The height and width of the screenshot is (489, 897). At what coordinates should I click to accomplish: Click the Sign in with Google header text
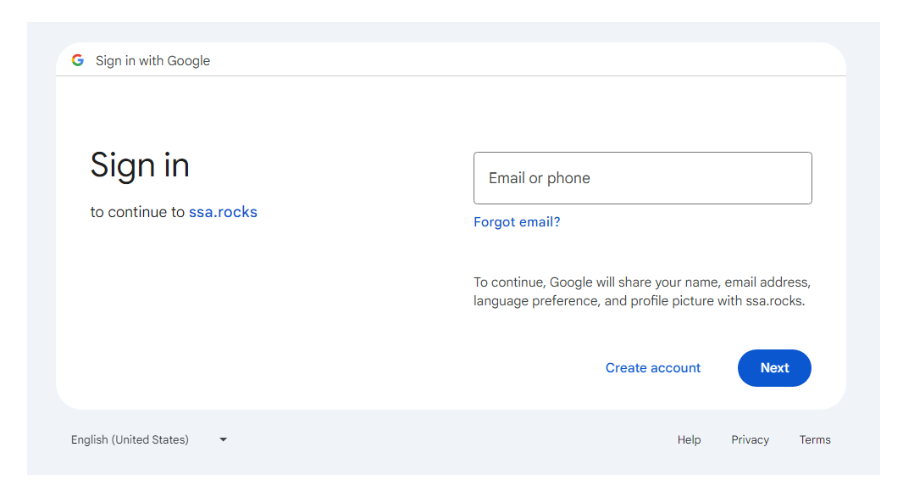[153, 61]
